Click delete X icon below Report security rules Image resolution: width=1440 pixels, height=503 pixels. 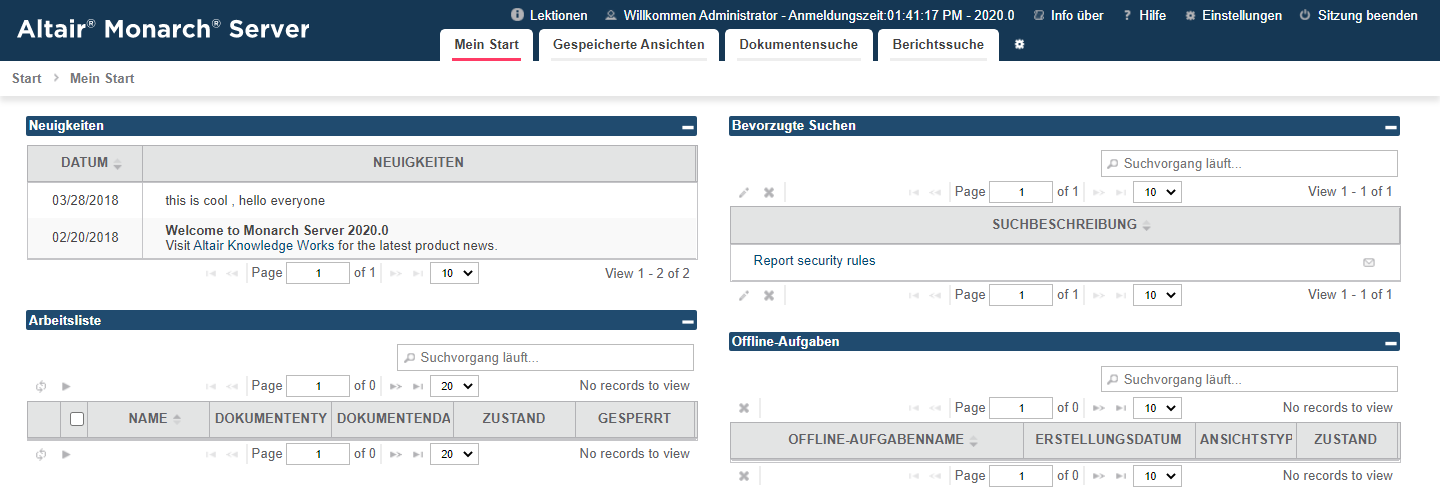coord(769,295)
